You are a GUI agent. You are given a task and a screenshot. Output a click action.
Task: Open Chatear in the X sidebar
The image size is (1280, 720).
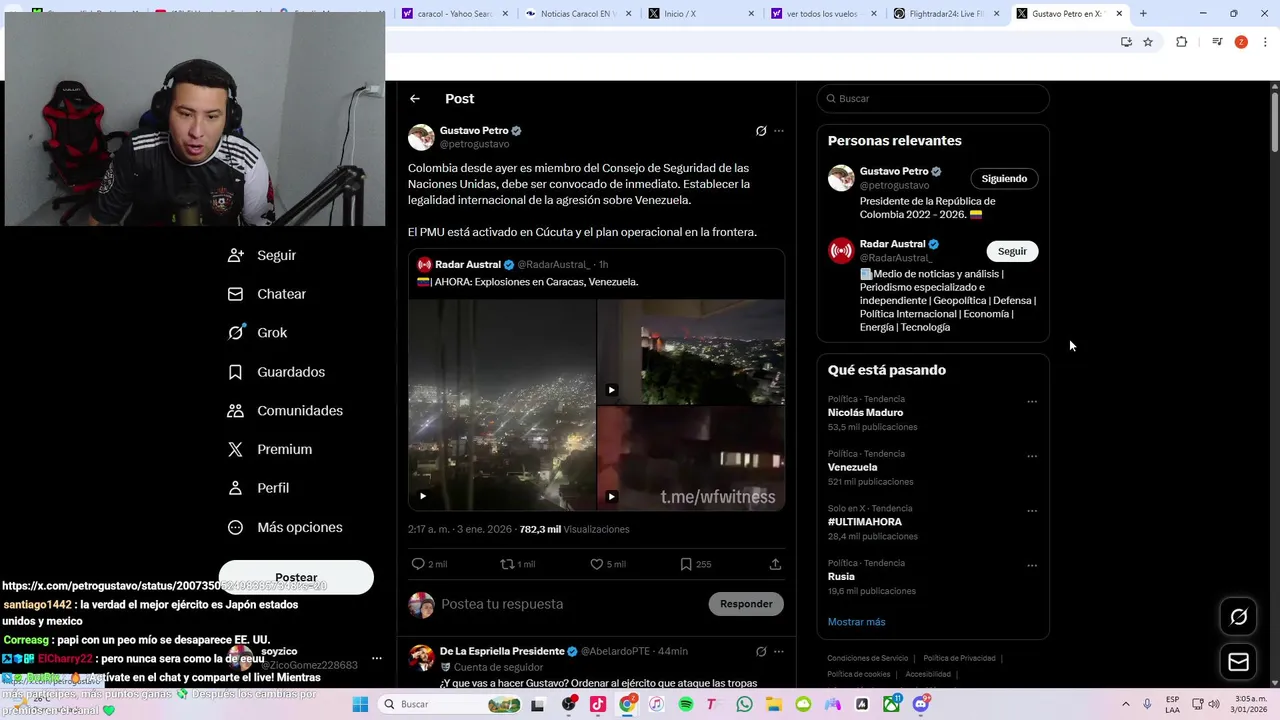tap(267, 294)
